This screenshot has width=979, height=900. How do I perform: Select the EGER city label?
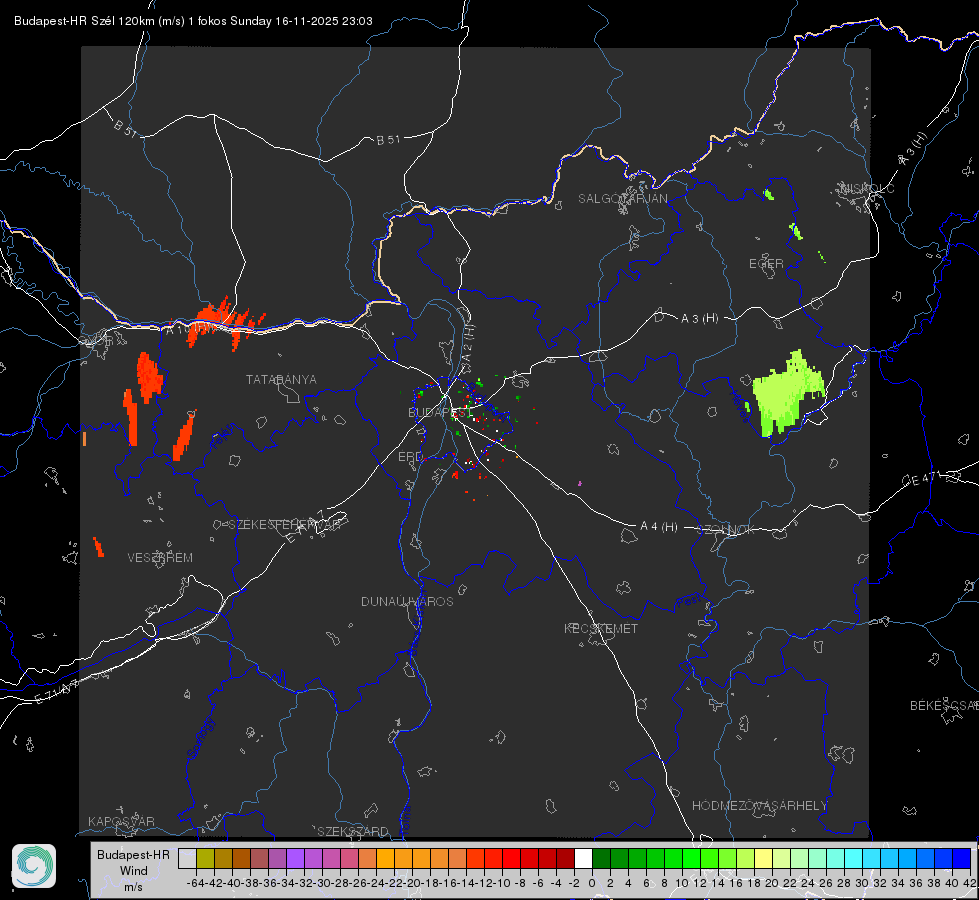click(766, 264)
